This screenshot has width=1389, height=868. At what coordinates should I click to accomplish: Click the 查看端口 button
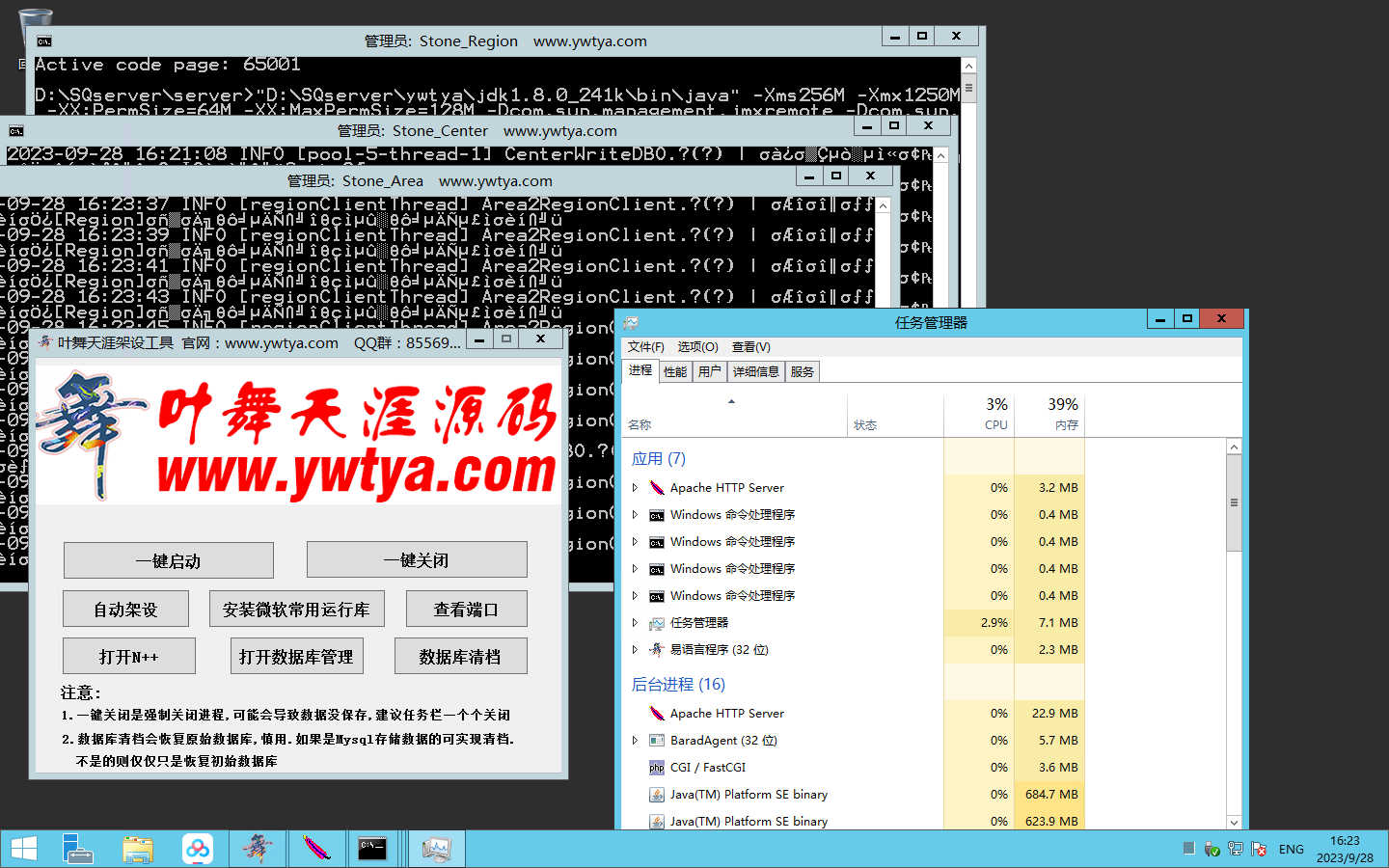(466, 610)
